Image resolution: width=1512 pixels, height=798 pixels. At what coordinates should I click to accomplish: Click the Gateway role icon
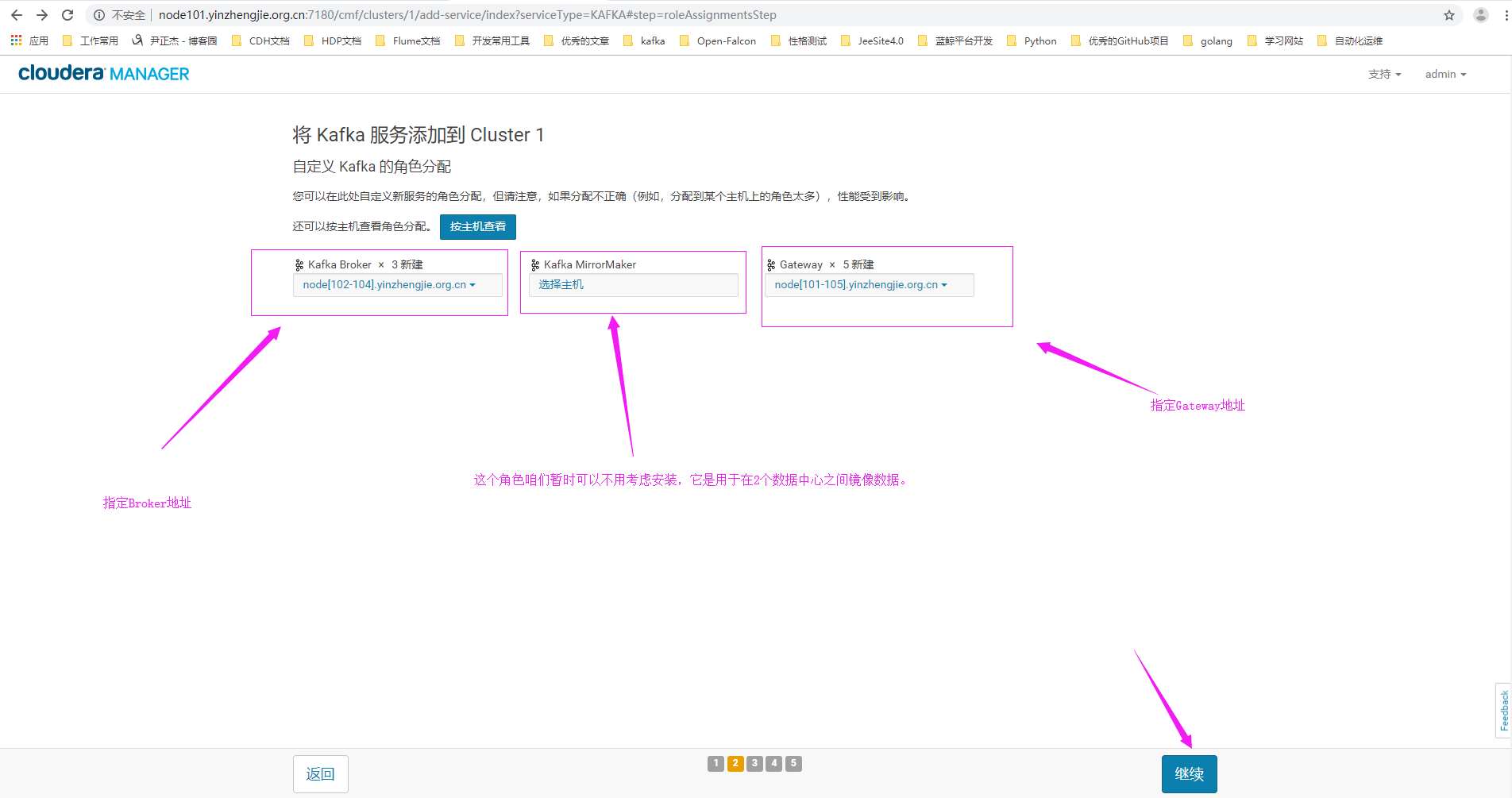point(770,265)
